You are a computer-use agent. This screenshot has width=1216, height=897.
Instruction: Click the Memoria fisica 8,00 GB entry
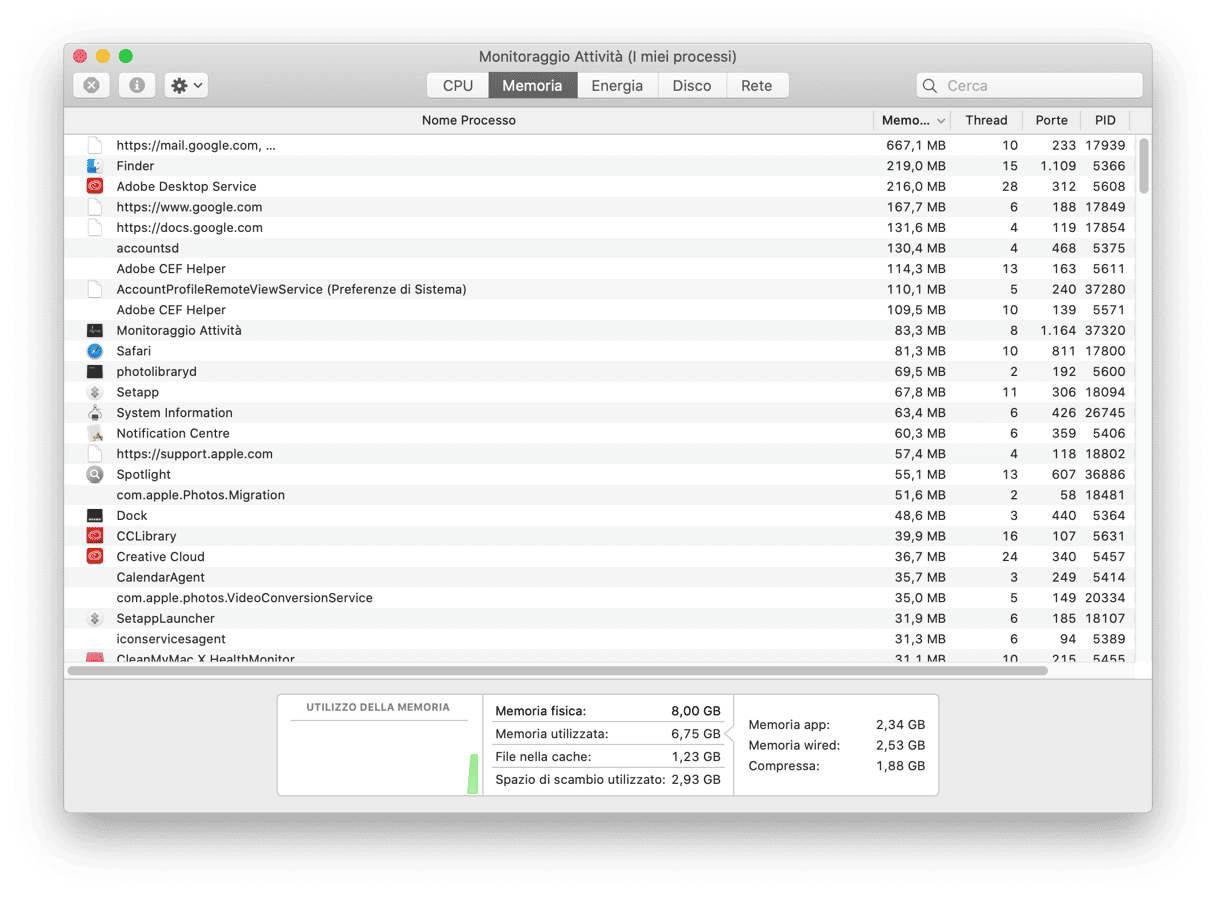pyautogui.click(x=608, y=711)
